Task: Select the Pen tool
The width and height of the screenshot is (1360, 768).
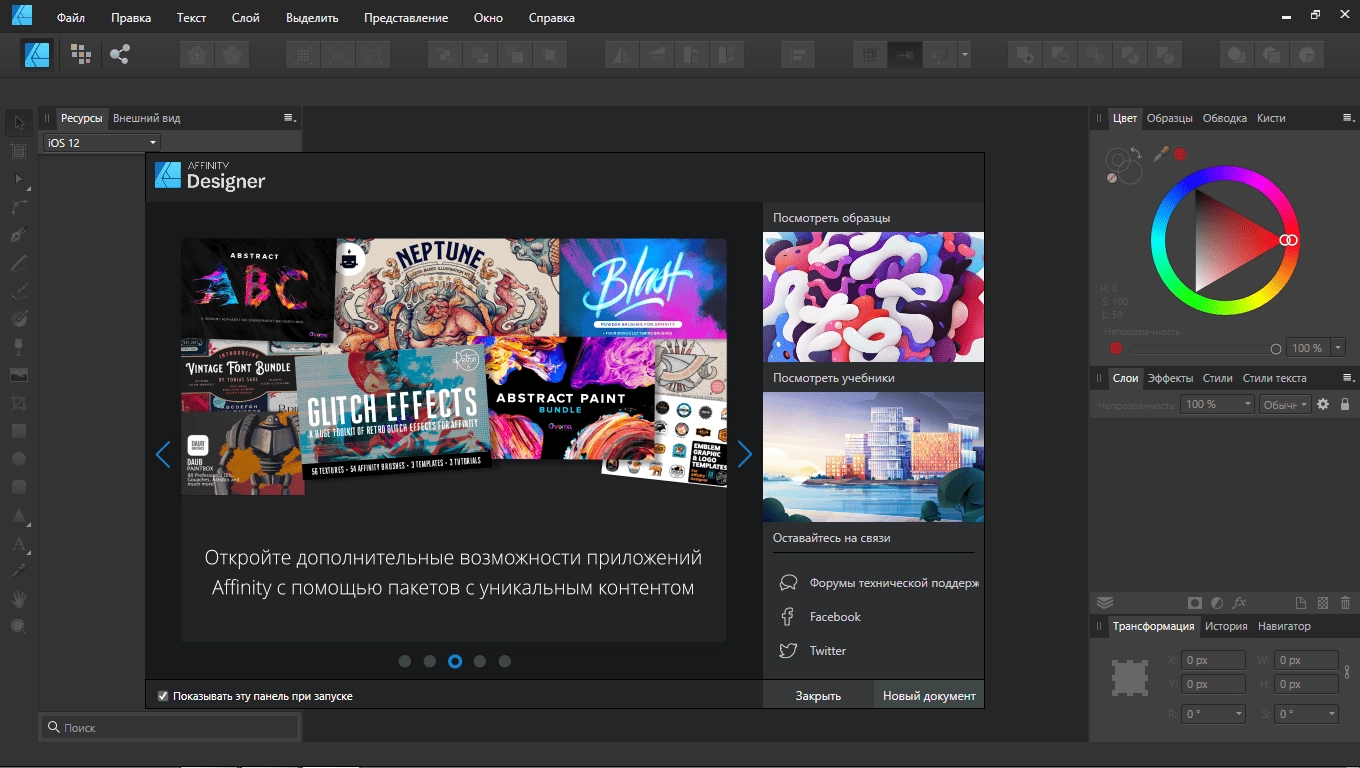Action: (18, 235)
